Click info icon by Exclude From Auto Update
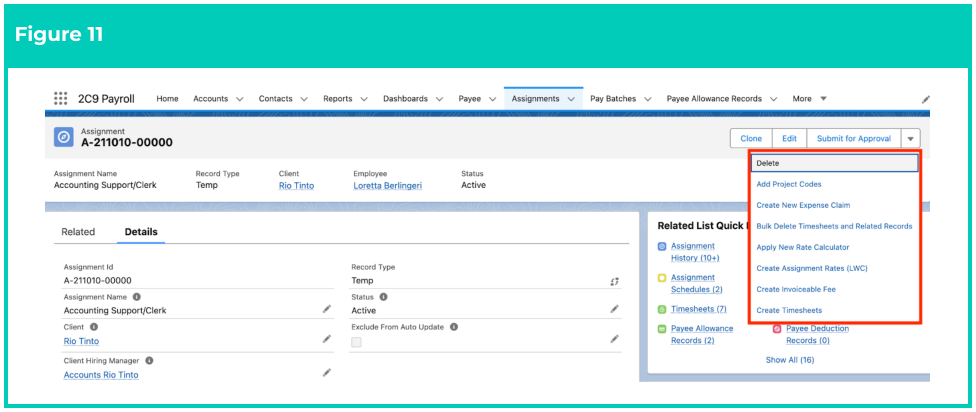Image resolution: width=976 pixels, height=412 pixels. click(454, 326)
